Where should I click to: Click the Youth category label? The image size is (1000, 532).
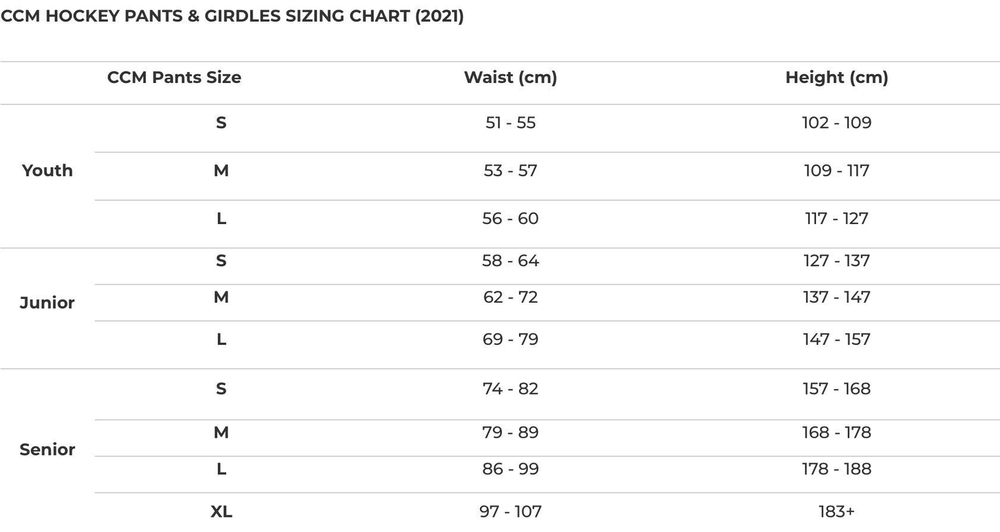pyautogui.click(x=47, y=170)
